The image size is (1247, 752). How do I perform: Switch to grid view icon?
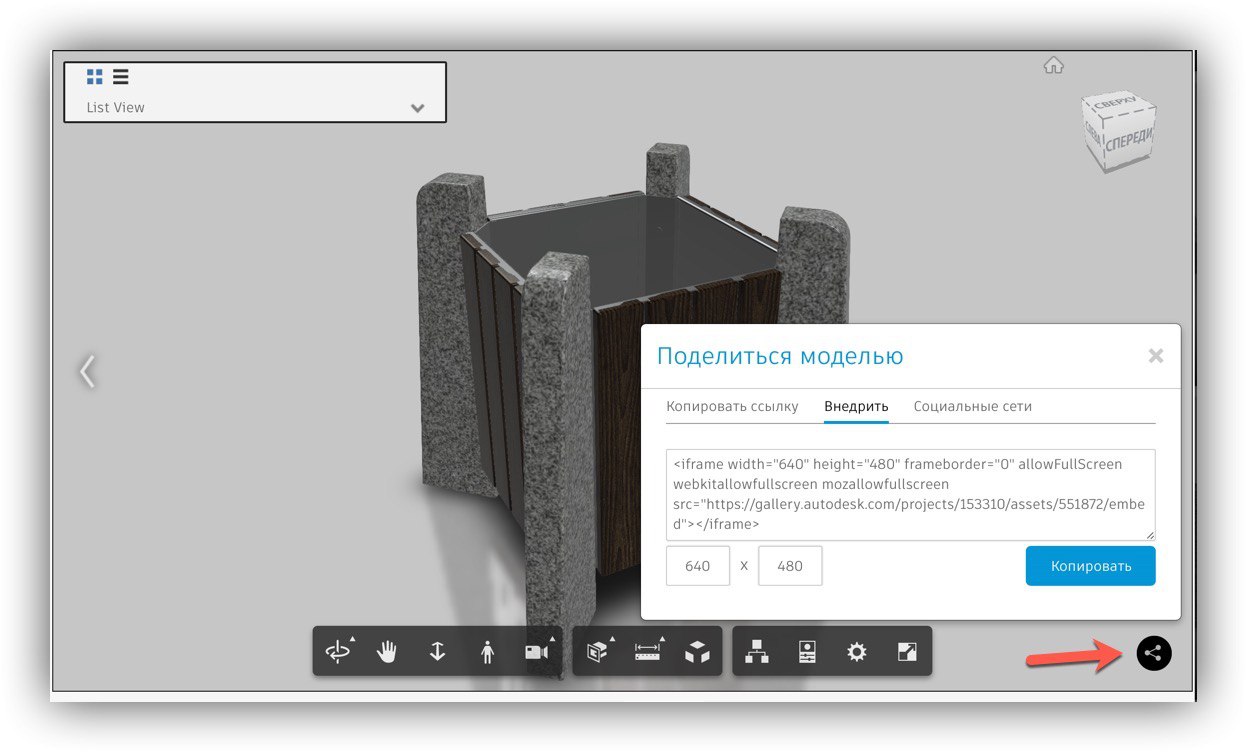[x=95, y=76]
